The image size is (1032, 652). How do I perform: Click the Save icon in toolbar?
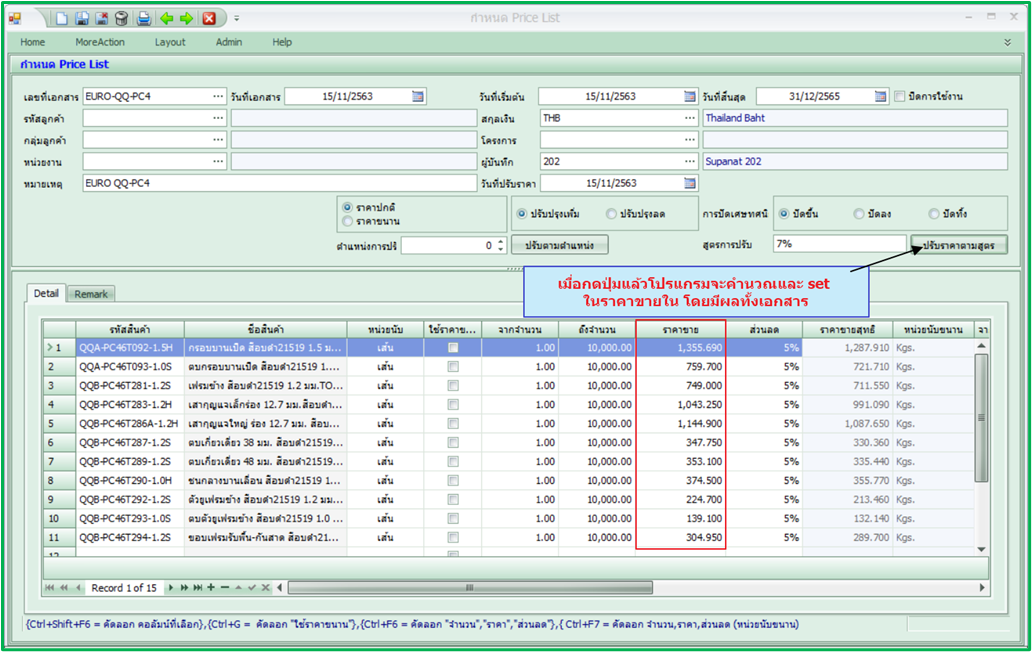83,18
